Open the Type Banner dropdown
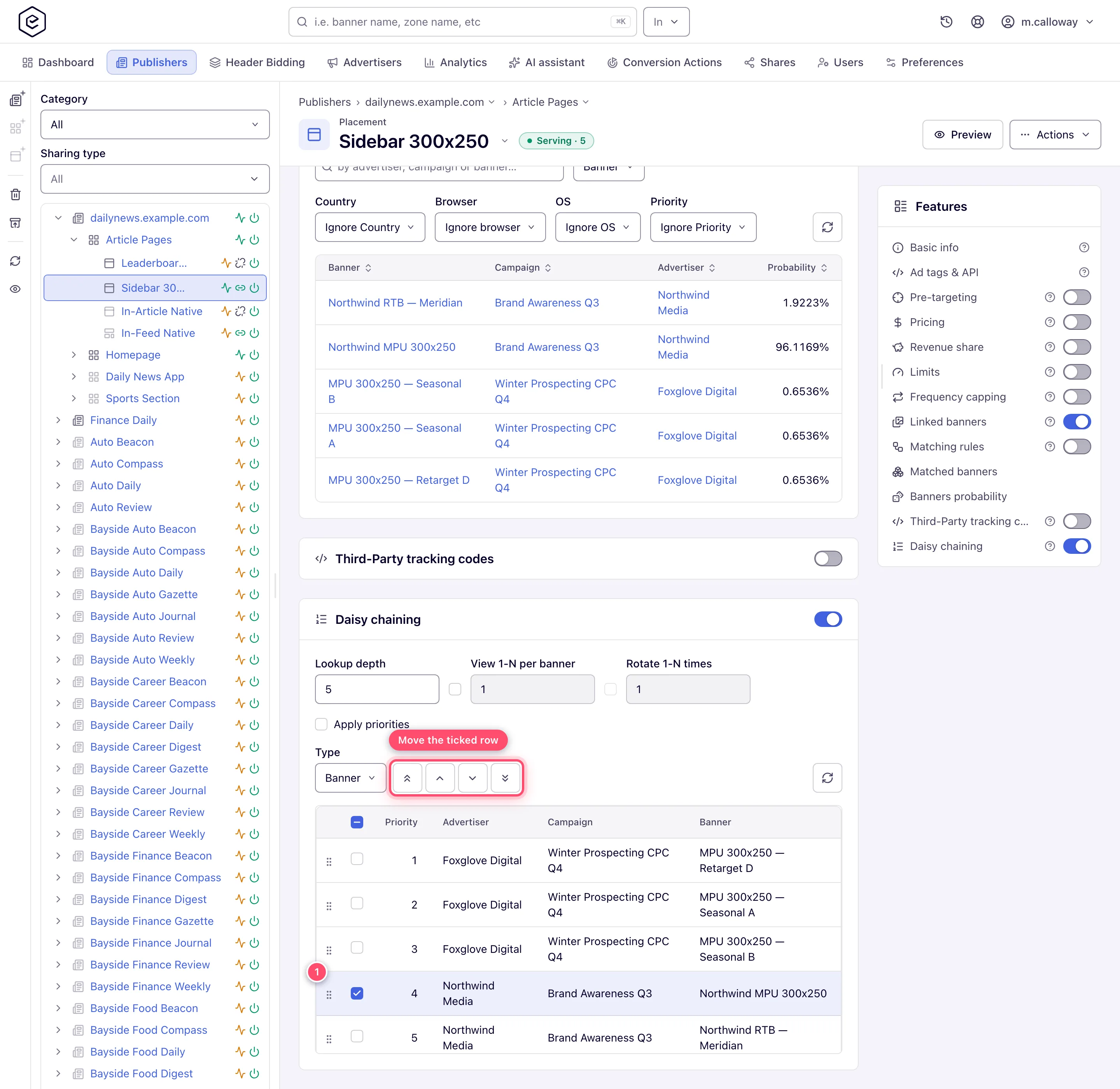The height and width of the screenshot is (1089, 1120). [351, 778]
